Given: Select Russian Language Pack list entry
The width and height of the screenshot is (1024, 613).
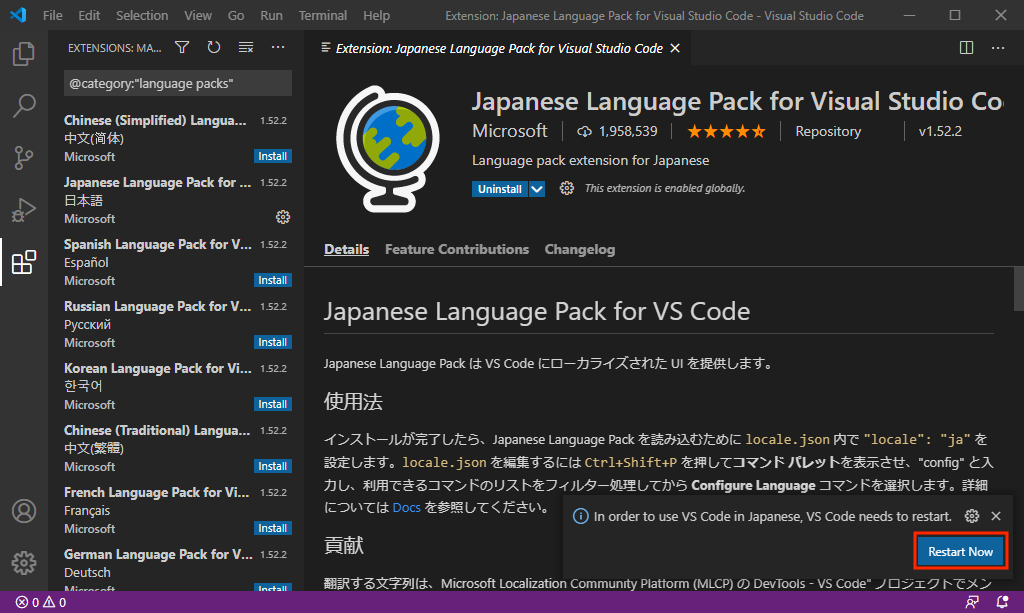Looking at the screenshot, I should click(x=176, y=324).
